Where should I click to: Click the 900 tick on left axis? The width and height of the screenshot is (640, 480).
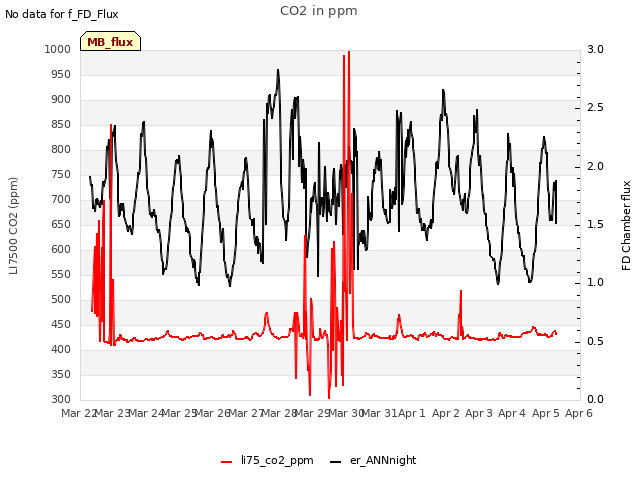(61, 100)
